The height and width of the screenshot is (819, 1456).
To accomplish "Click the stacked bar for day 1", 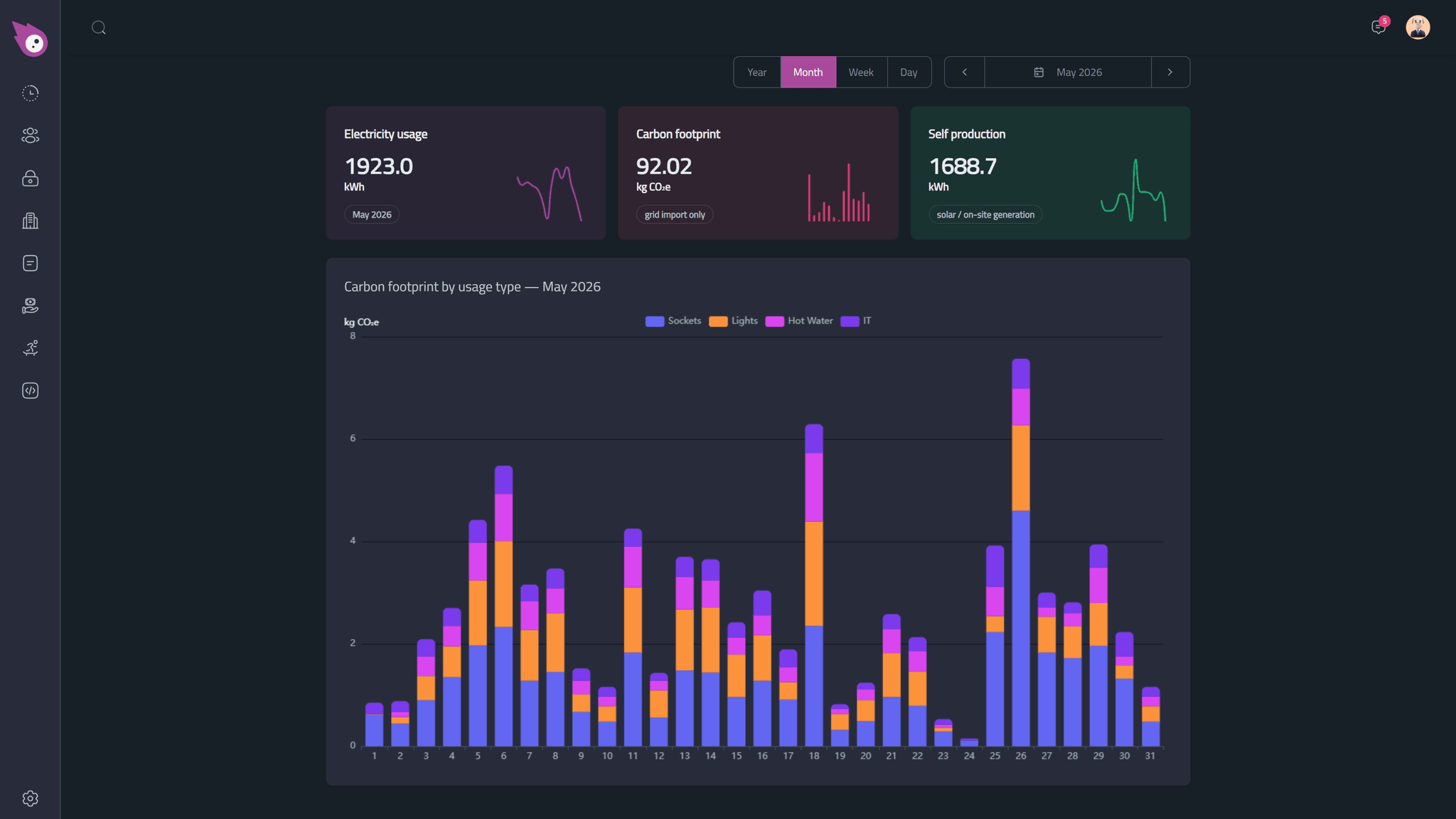I will (374, 724).
